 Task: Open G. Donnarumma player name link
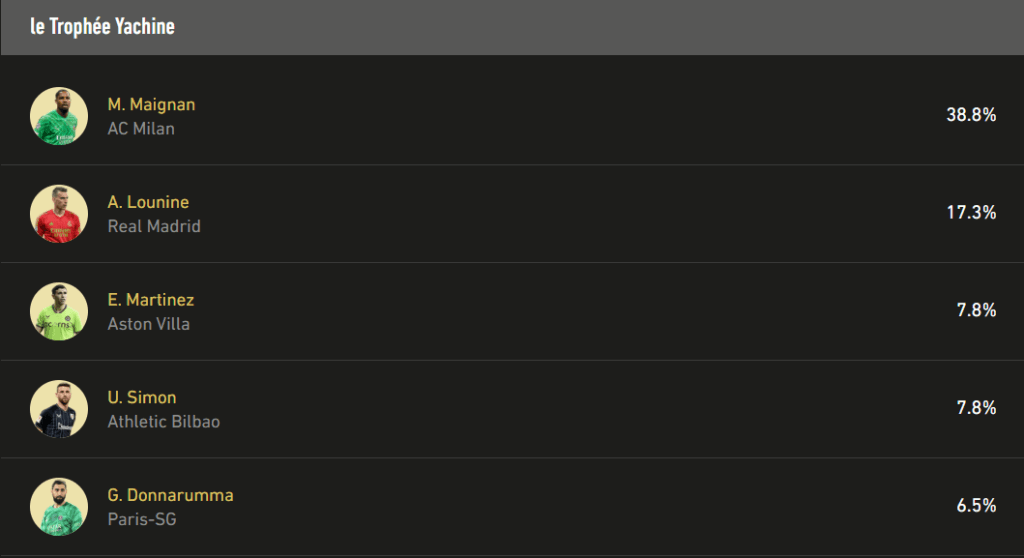(170, 495)
